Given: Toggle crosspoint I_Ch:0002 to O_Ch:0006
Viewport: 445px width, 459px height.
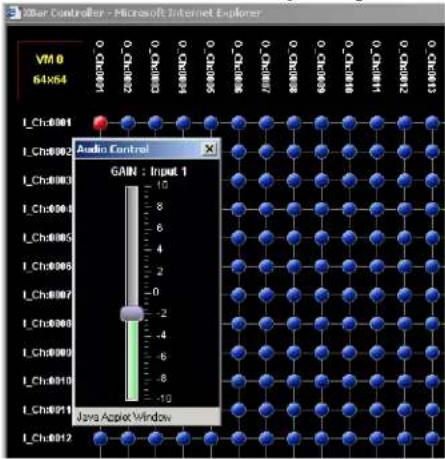Looking at the screenshot, I should pos(239,152).
